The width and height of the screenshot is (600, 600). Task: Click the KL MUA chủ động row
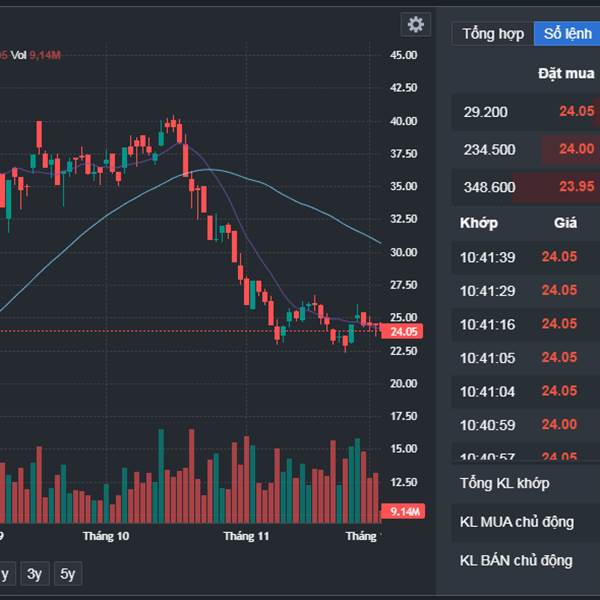coord(516,522)
